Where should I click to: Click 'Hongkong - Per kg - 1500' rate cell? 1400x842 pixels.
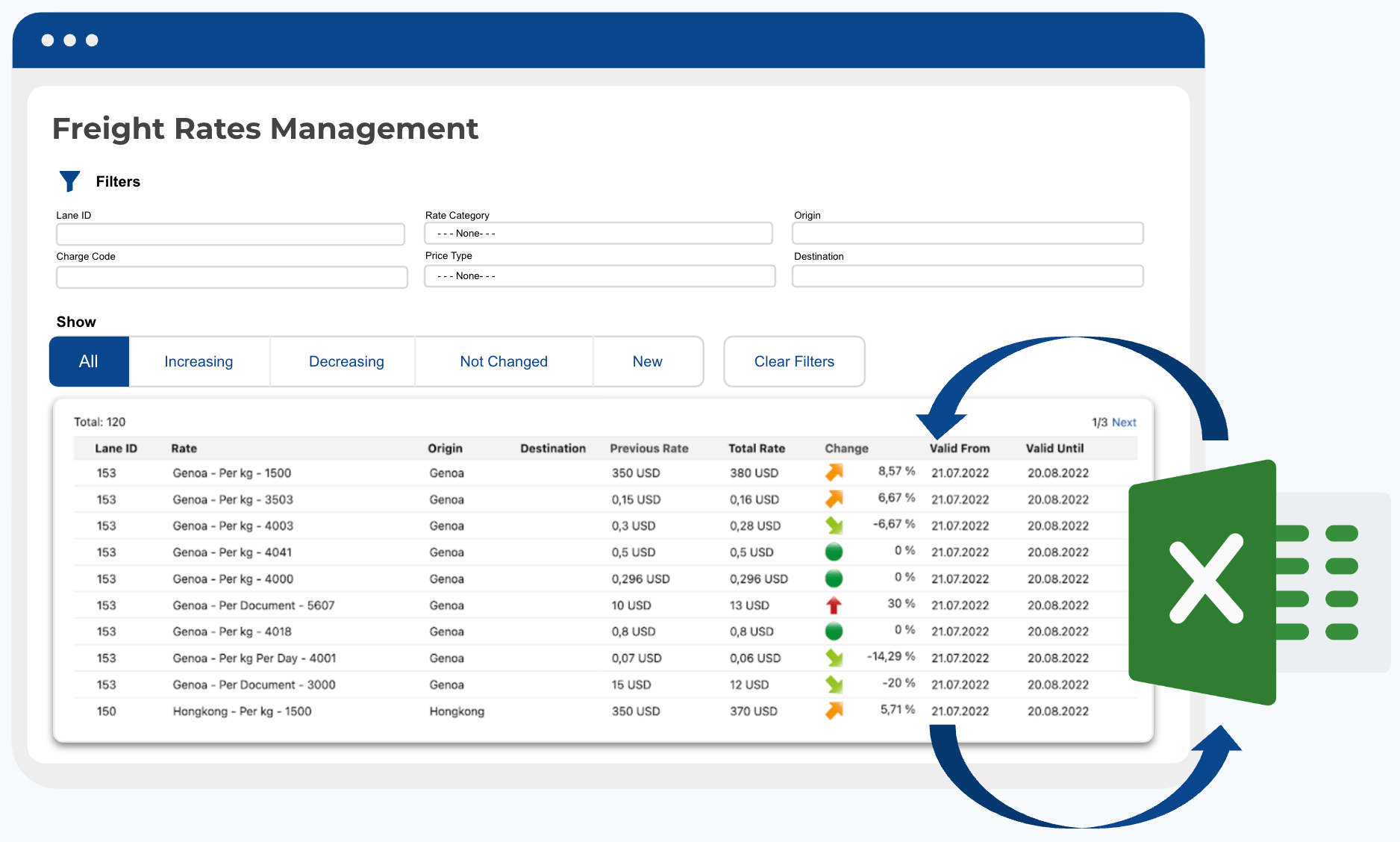(242, 711)
